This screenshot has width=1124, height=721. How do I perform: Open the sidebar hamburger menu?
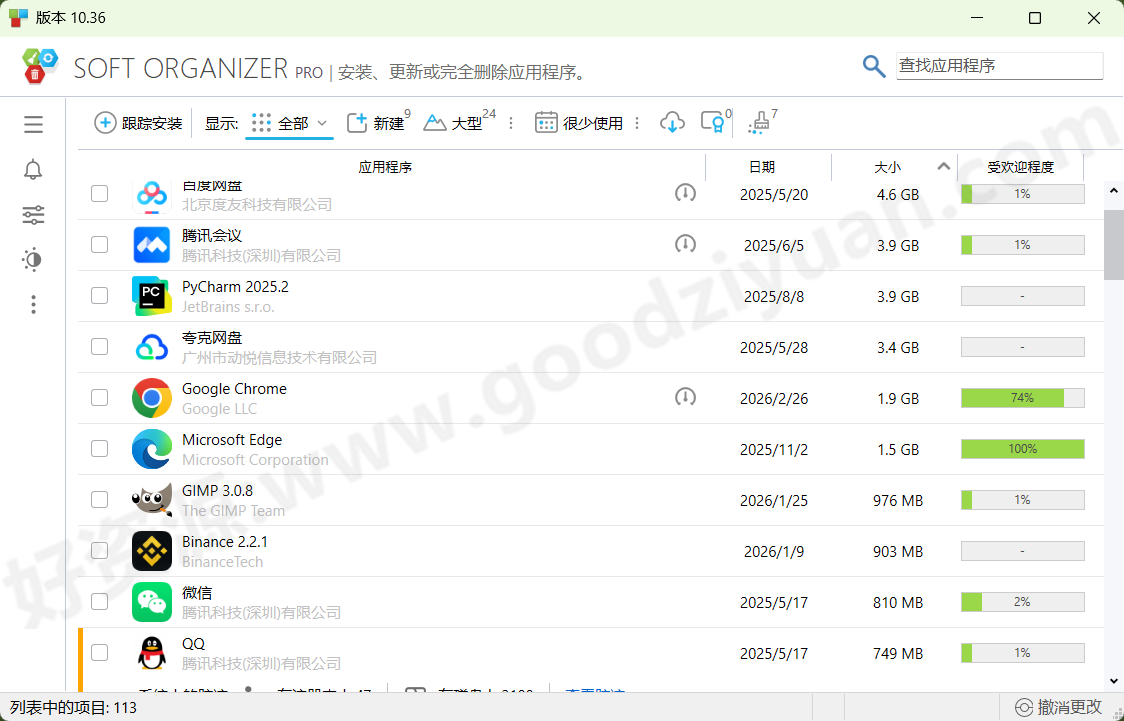[33, 124]
